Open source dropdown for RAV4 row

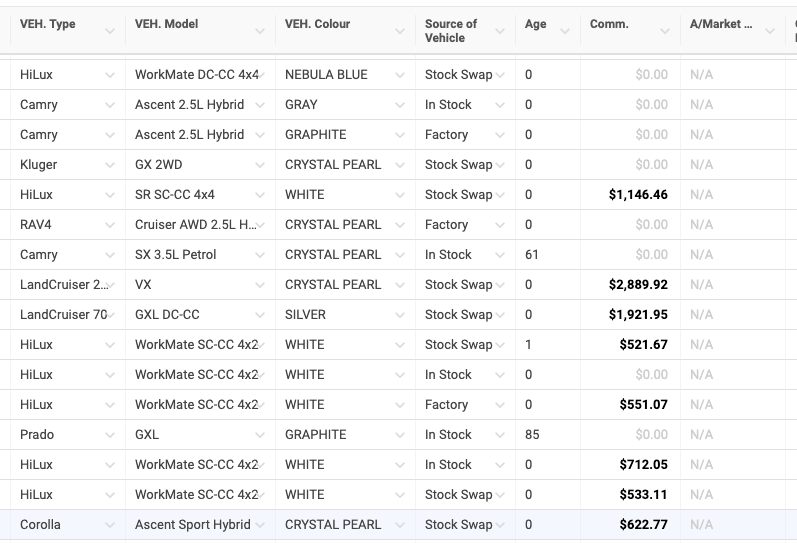coord(500,225)
